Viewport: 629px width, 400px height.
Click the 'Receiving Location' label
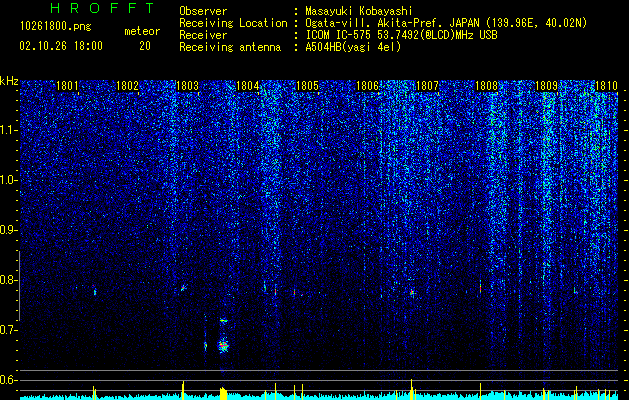point(233,23)
